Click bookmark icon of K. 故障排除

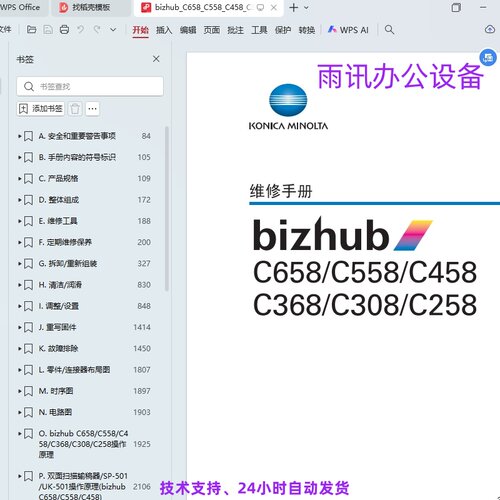pos(29,349)
